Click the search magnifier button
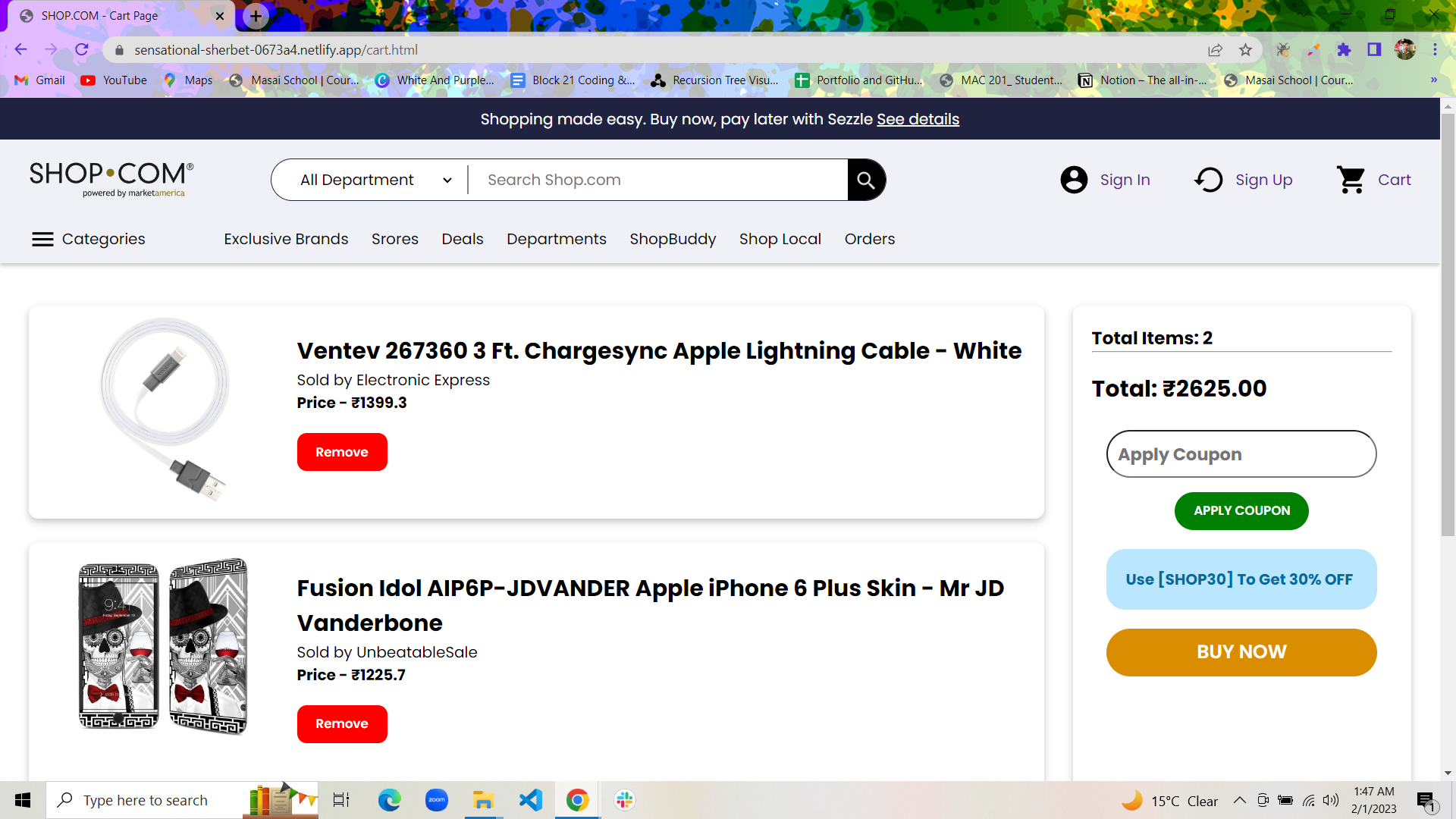 pyautogui.click(x=866, y=180)
